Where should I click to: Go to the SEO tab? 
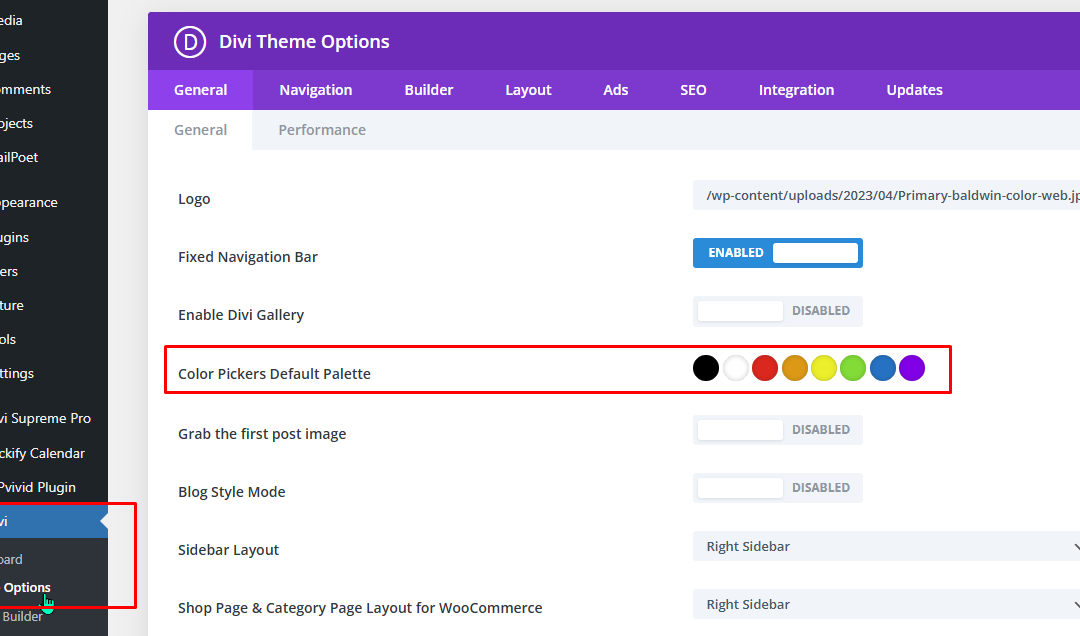693,90
